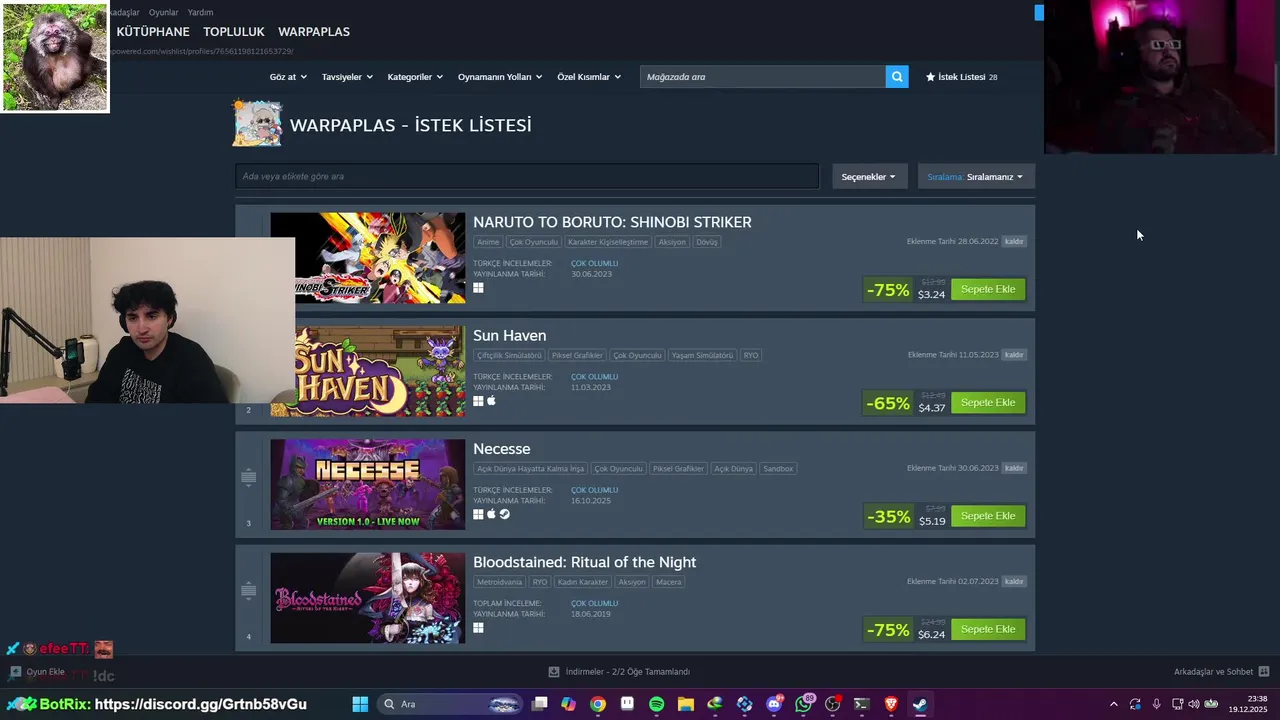The height and width of the screenshot is (720, 1280).
Task: Open the Oyunlar menu
Action: pos(163,12)
